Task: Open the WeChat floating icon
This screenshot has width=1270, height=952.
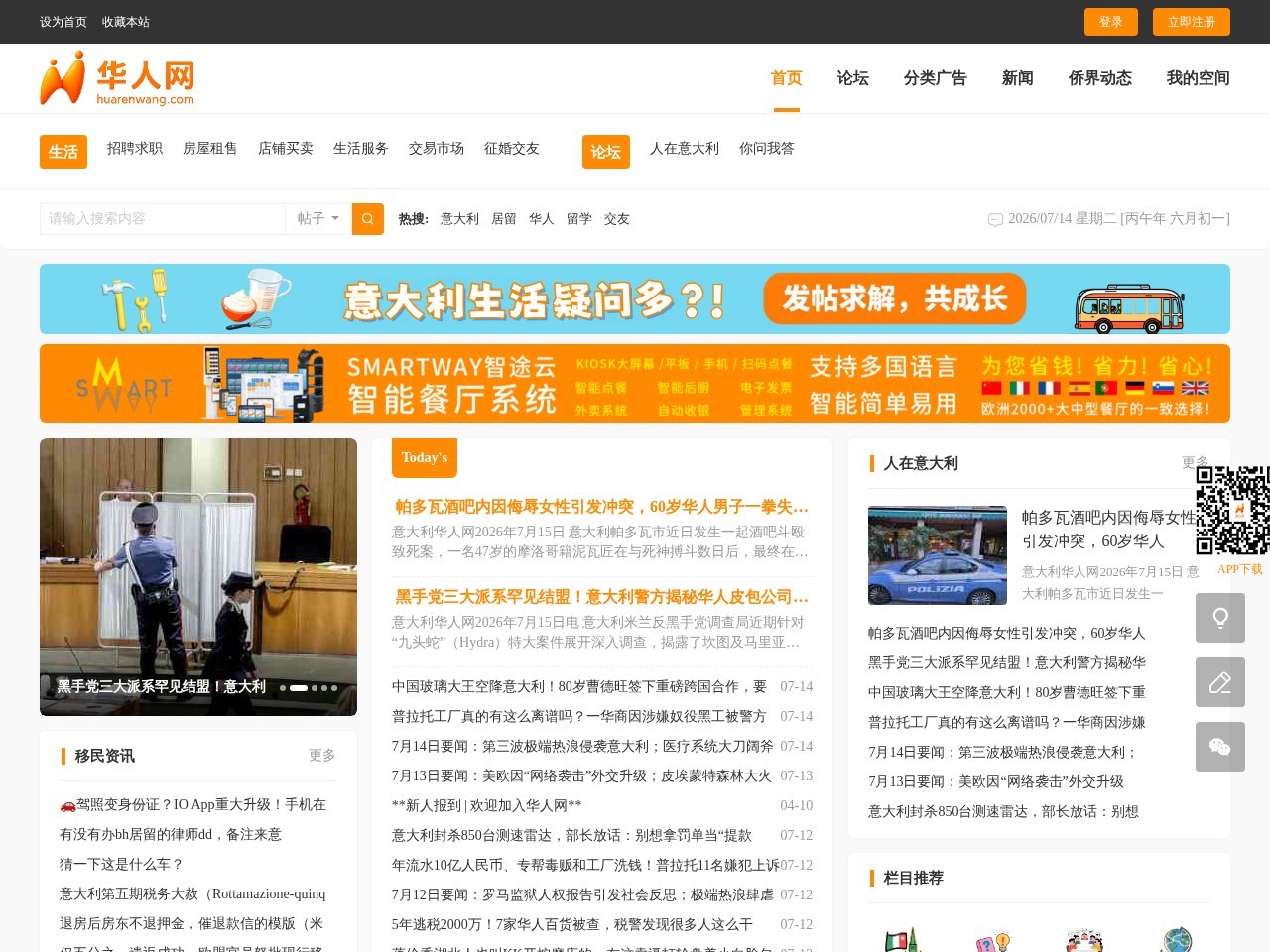Action: pyautogui.click(x=1220, y=747)
